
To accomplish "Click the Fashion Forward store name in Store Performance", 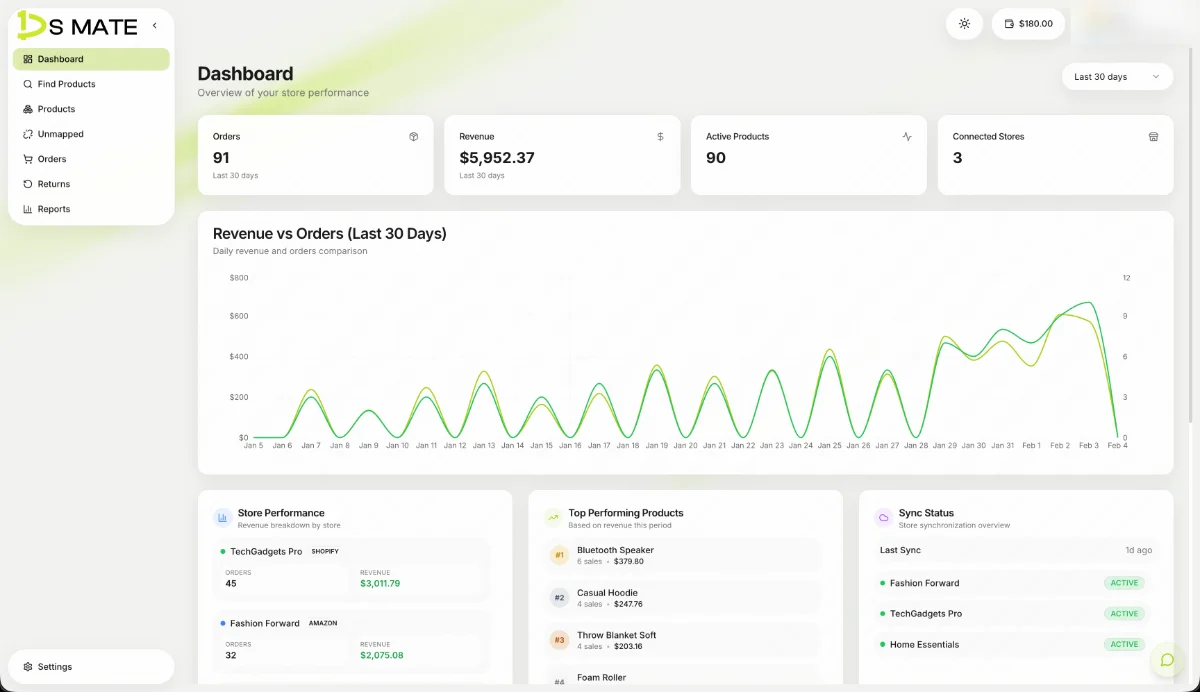I will (x=265, y=624).
